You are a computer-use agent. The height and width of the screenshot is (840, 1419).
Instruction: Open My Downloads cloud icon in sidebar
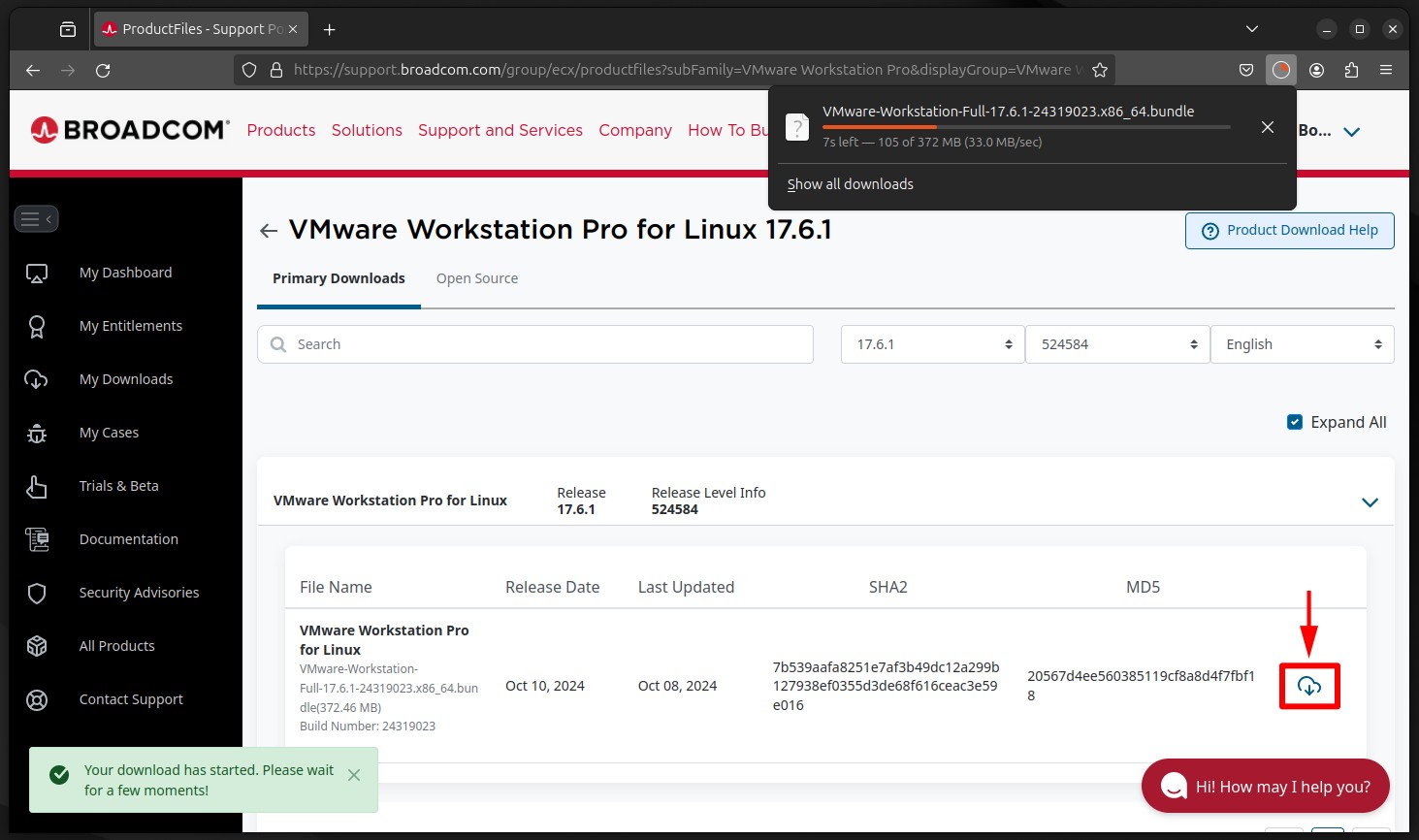coord(37,379)
